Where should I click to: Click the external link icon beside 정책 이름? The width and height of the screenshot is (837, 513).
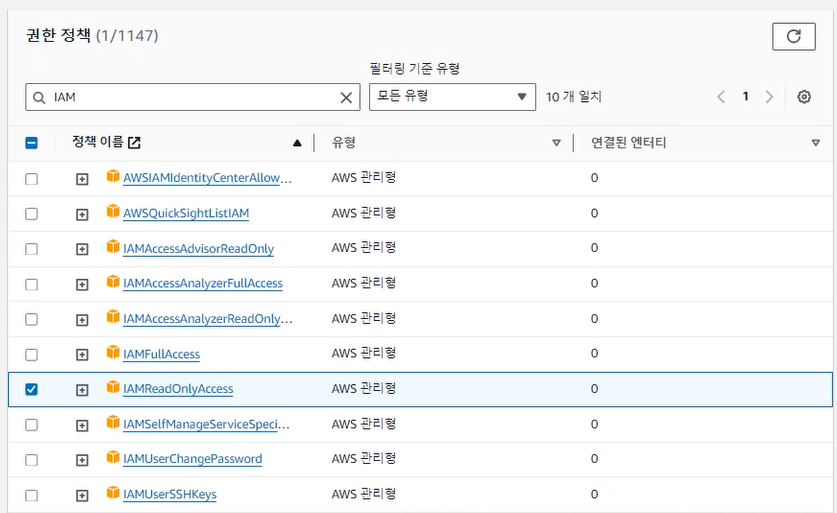click(134, 143)
